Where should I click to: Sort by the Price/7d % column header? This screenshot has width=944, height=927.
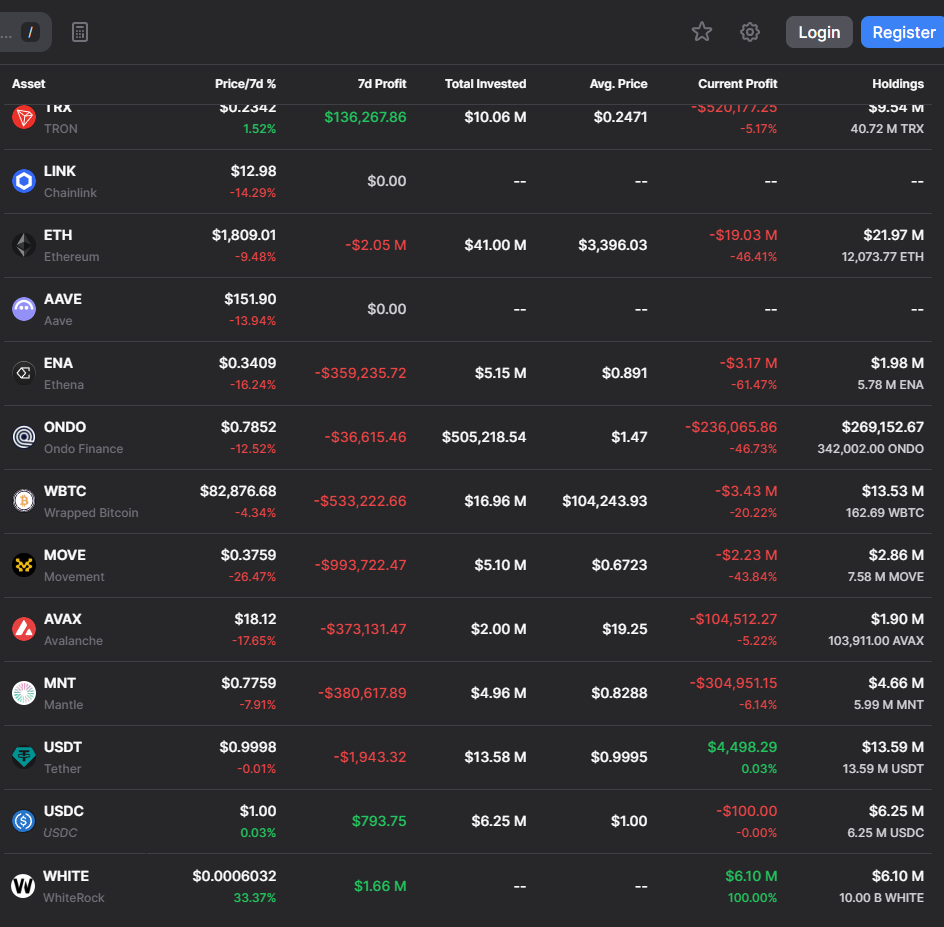(x=245, y=84)
